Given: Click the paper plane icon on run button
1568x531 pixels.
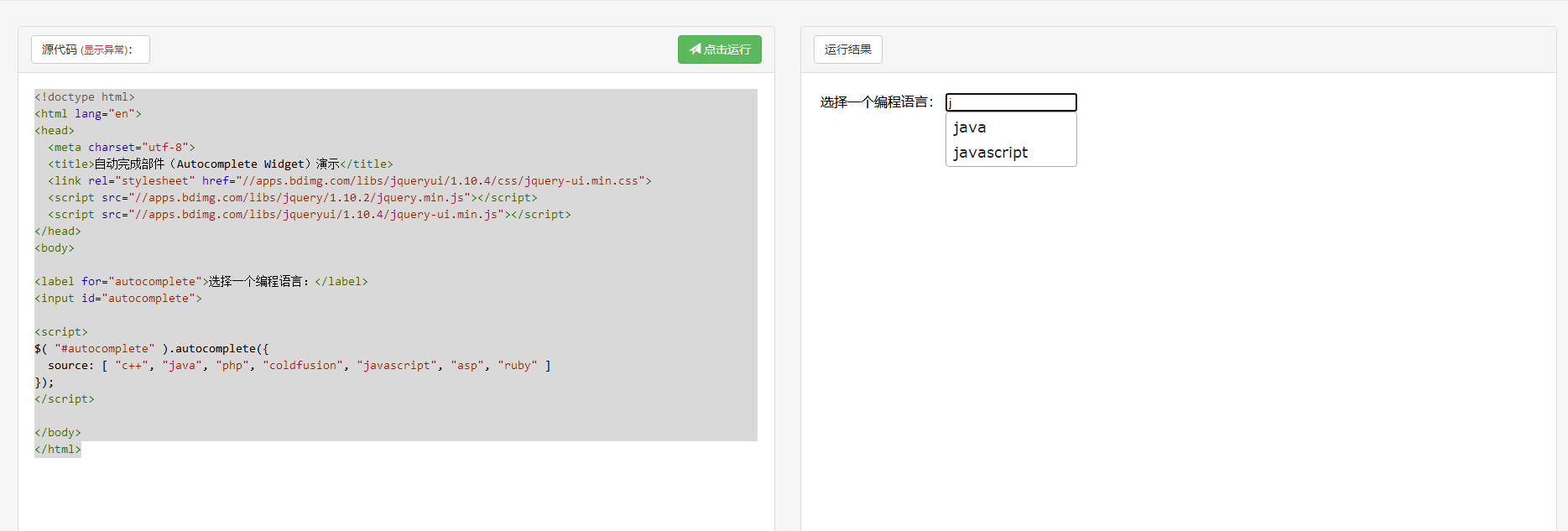Looking at the screenshot, I should click(x=695, y=49).
